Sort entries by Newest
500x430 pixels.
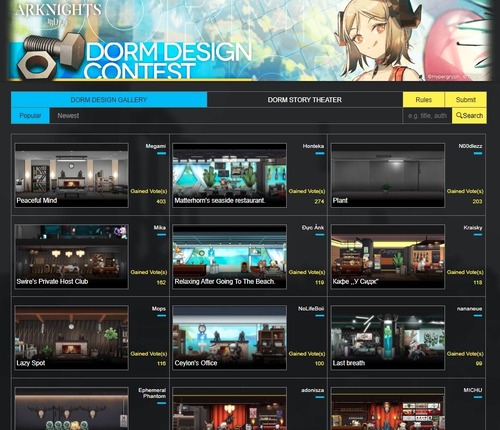coord(68,116)
